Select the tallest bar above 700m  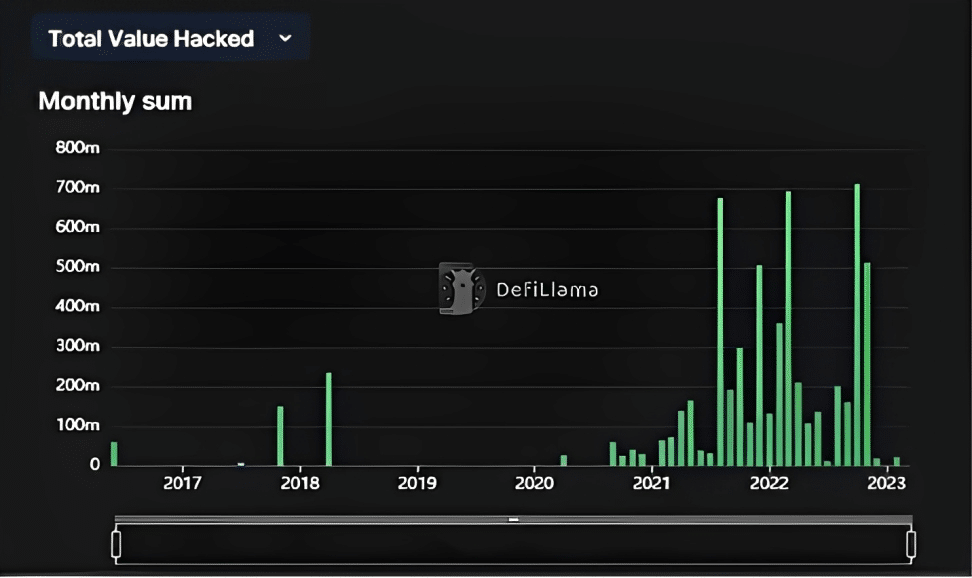point(857,325)
